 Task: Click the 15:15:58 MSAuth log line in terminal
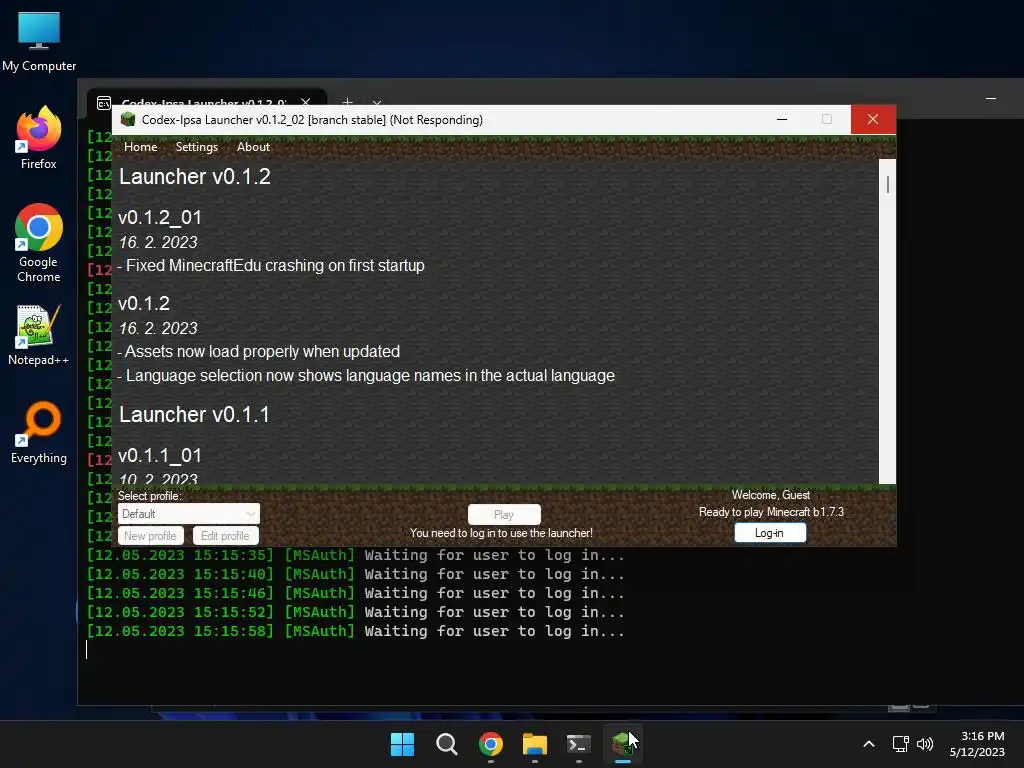tap(356, 632)
